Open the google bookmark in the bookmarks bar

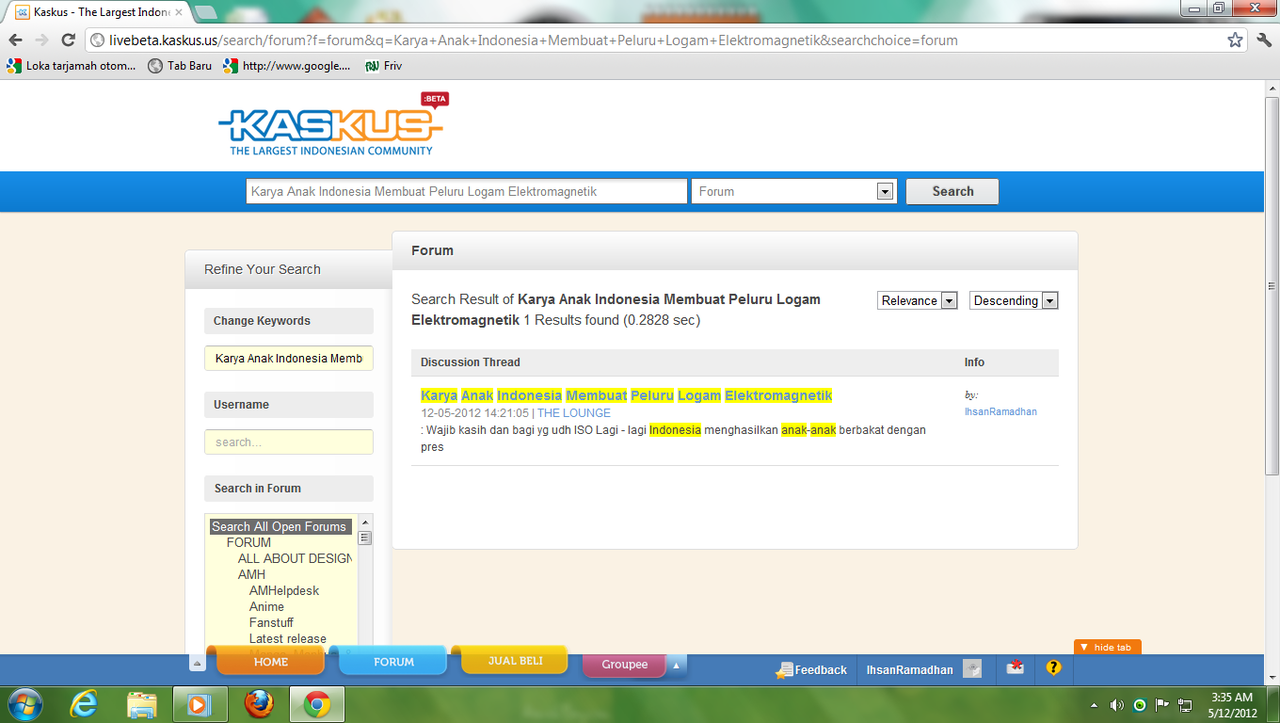(x=287, y=66)
